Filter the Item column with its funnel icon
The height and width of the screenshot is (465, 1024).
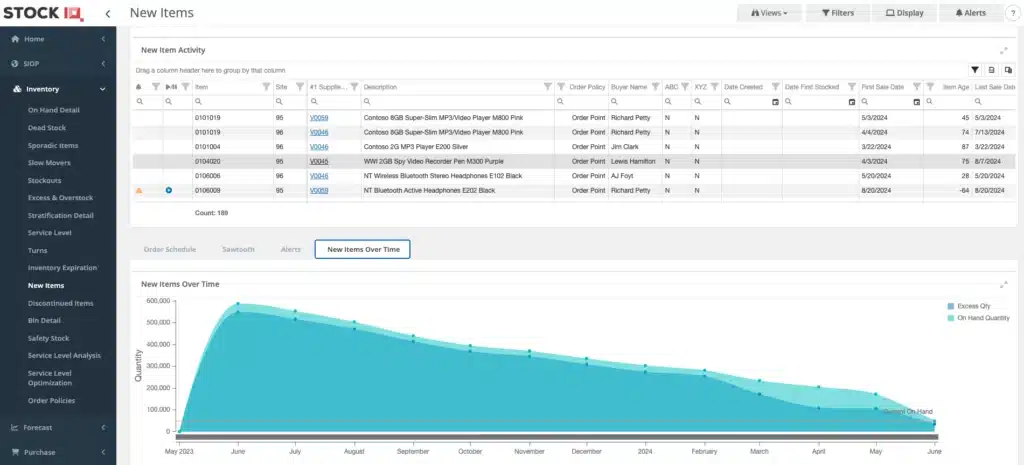tap(266, 87)
